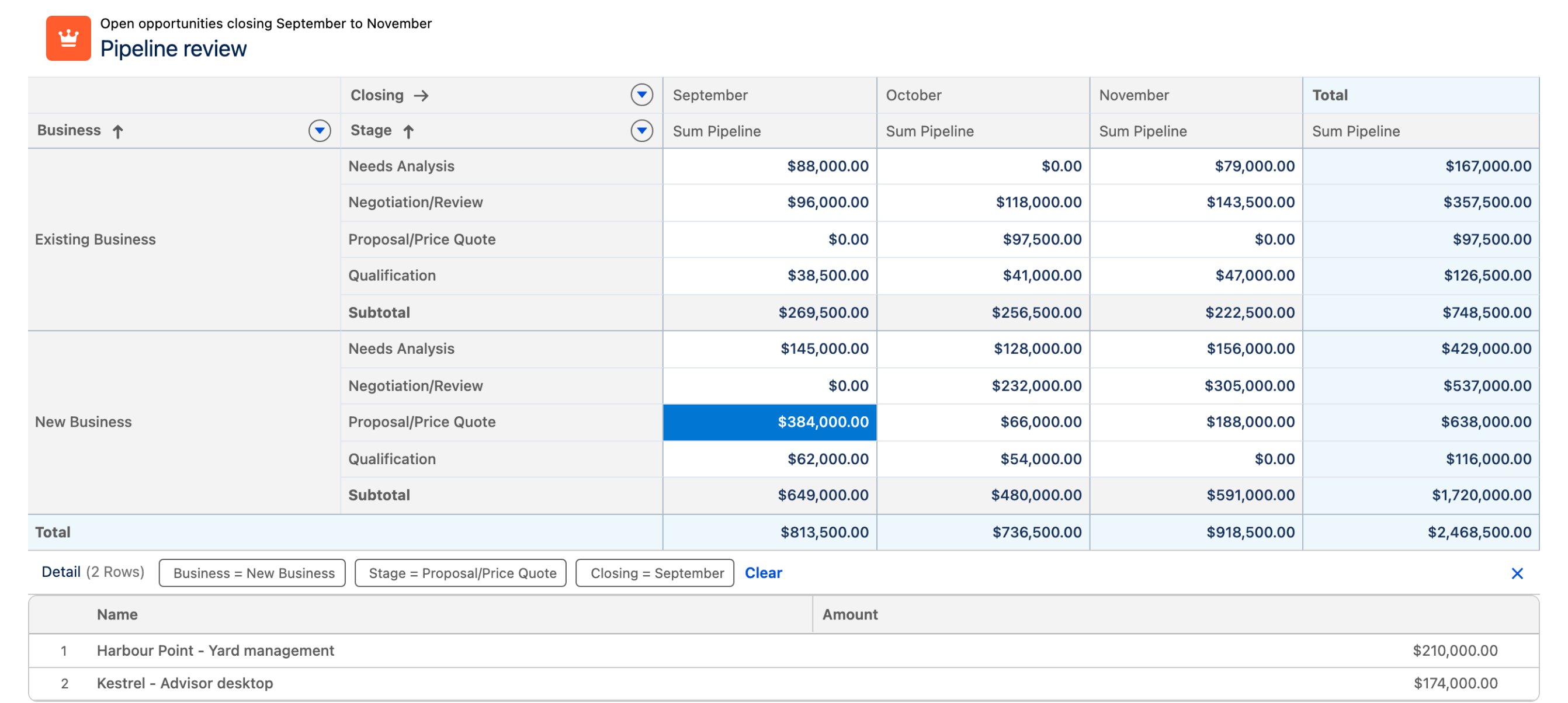Viewport: 1568px width, 703px height.
Task: Open the Closing column dropdown menu
Action: pyautogui.click(x=641, y=95)
